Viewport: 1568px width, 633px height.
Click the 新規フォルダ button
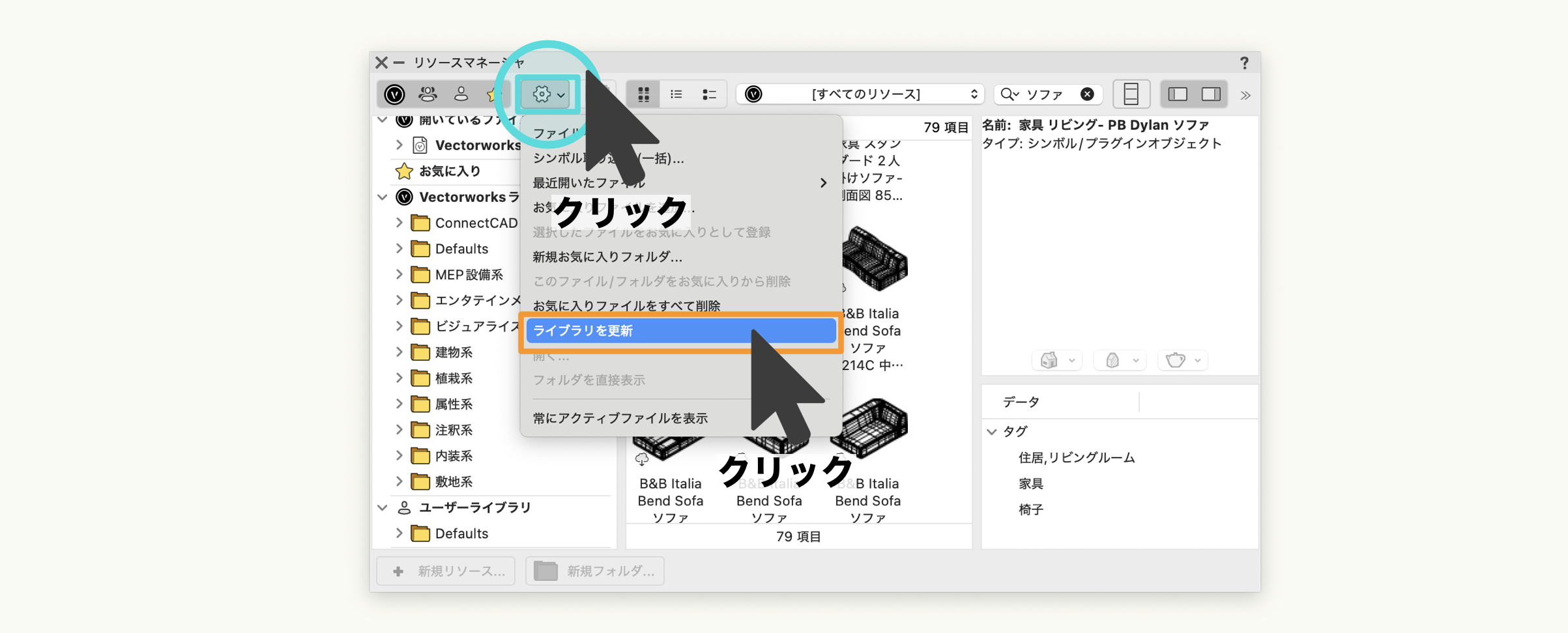pos(595,571)
